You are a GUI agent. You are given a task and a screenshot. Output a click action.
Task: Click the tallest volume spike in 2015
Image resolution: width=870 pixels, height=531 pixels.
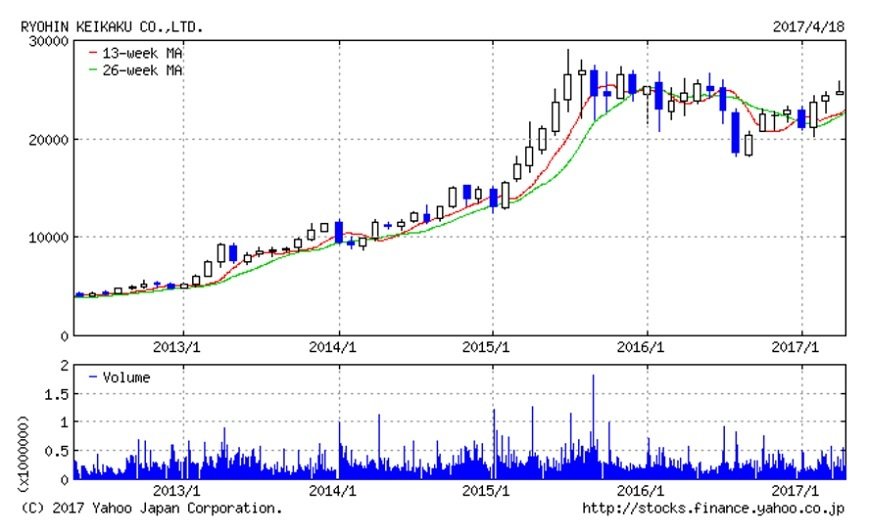point(593,420)
